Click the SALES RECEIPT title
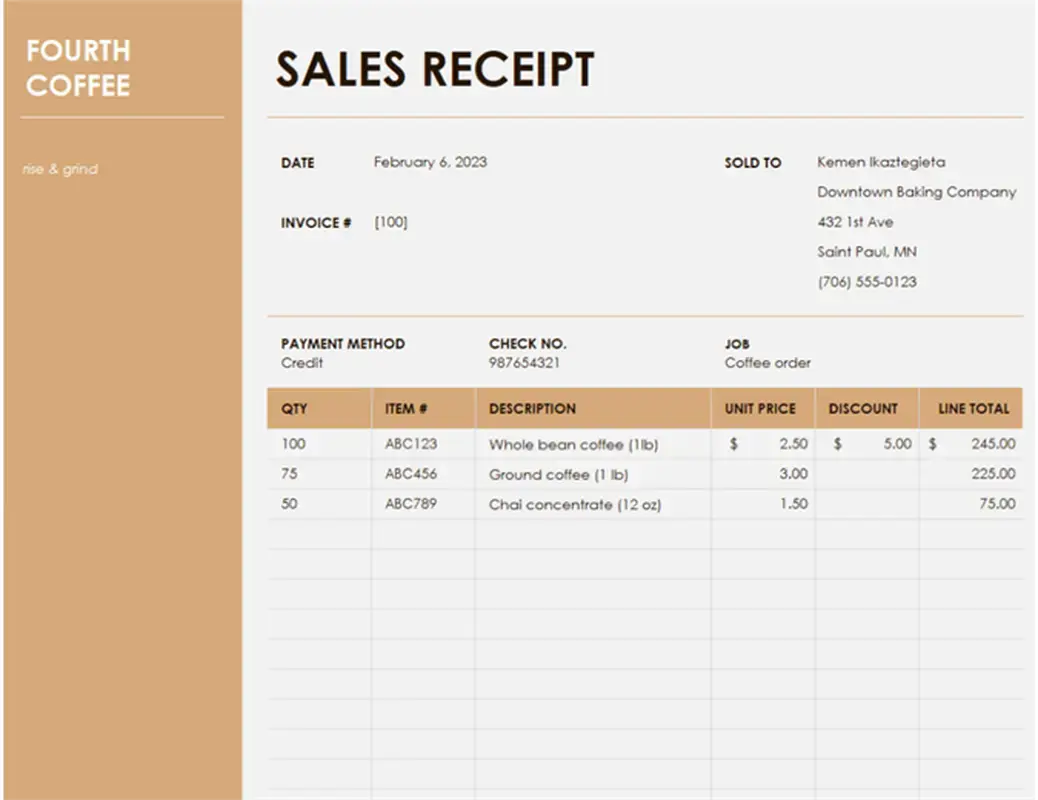Image resolution: width=1038 pixels, height=800 pixels. pos(435,69)
